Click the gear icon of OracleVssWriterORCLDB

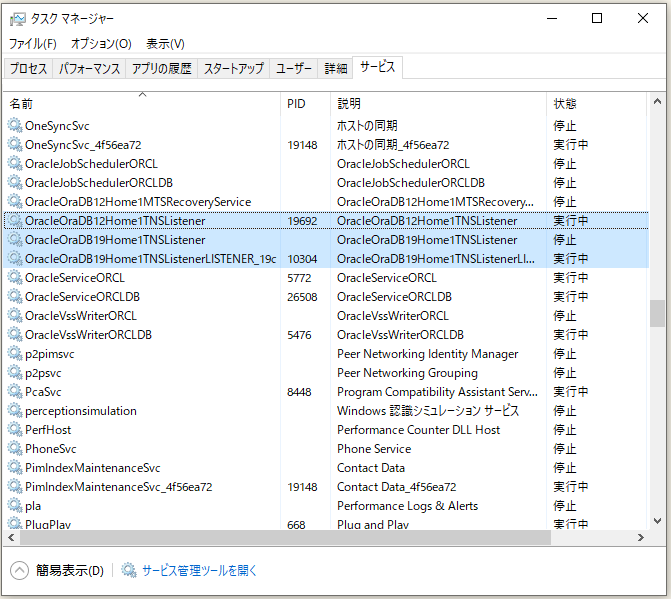click(x=15, y=335)
